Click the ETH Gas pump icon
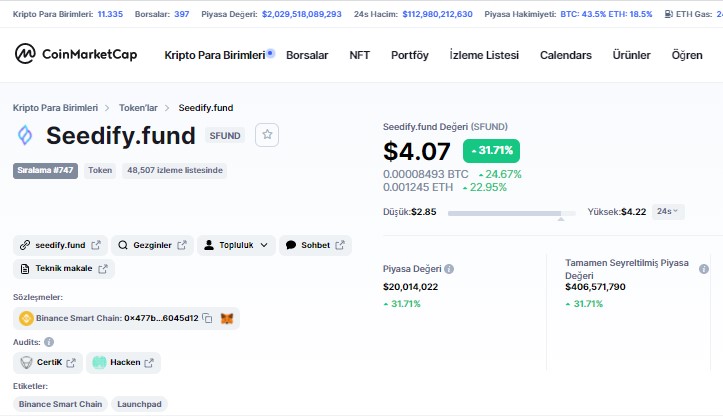Viewport: 723px width, 419px height. click(x=668, y=14)
